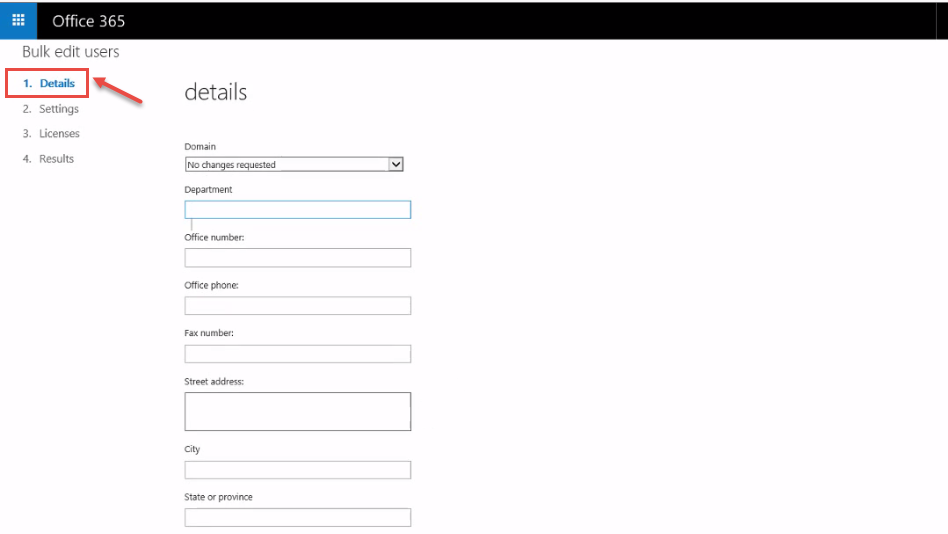This screenshot has width=948, height=534.
Task: Select the Office phone input box
Action: click(x=297, y=305)
